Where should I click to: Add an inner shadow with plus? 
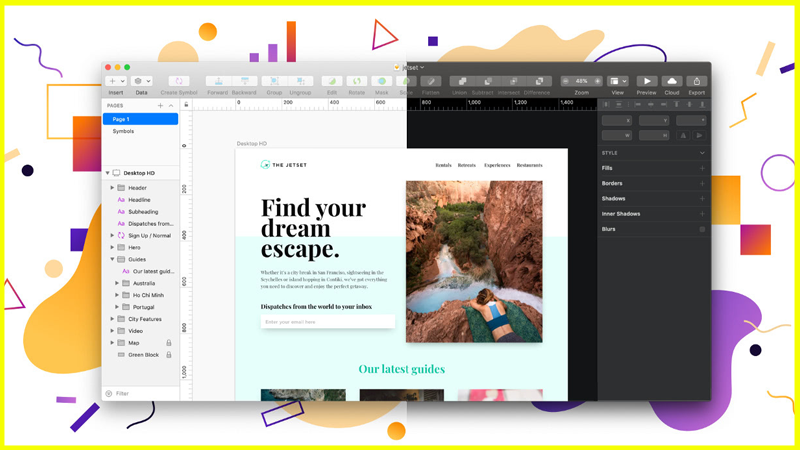tap(702, 214)
